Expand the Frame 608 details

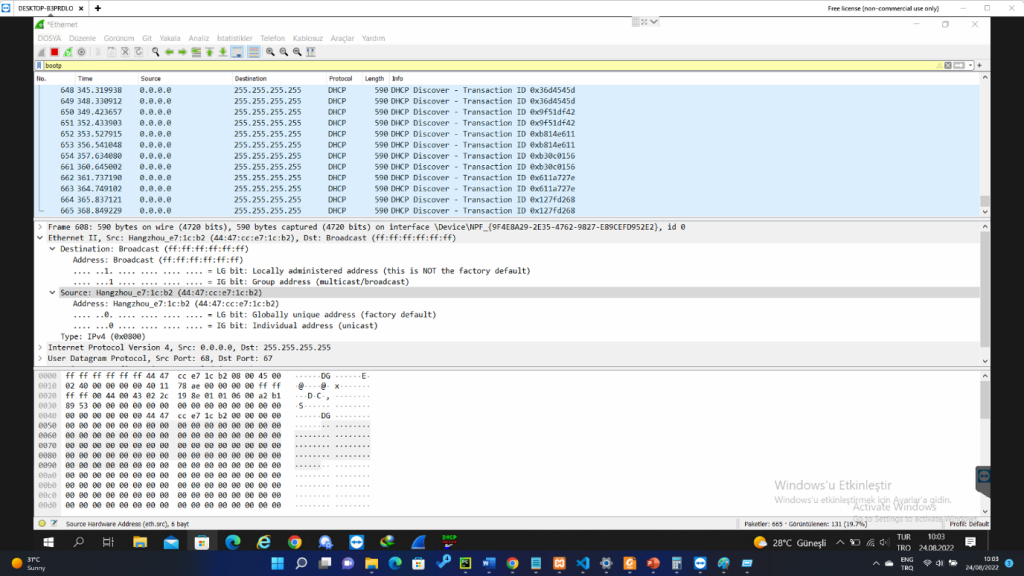click(40, 227)
